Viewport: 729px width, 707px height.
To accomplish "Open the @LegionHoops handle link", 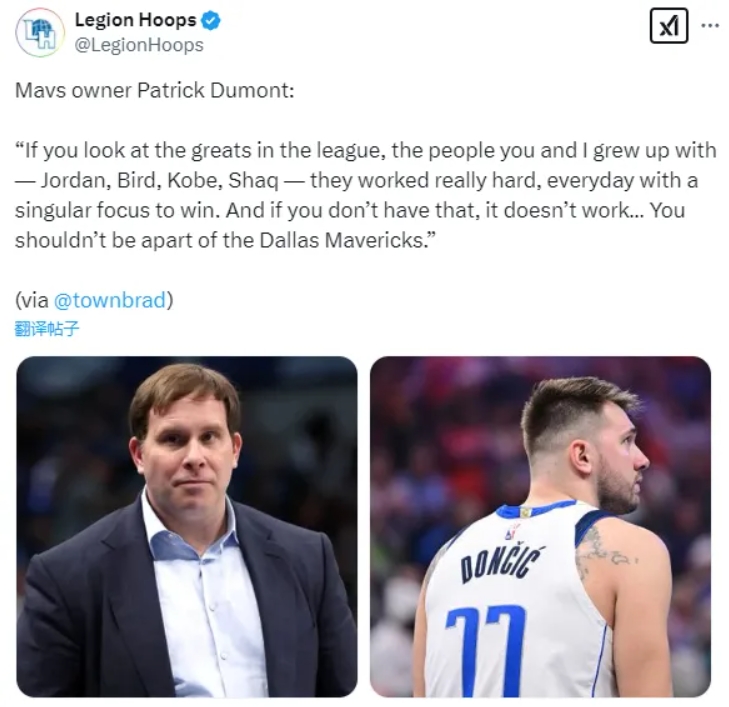I will [x=139, y=45].
